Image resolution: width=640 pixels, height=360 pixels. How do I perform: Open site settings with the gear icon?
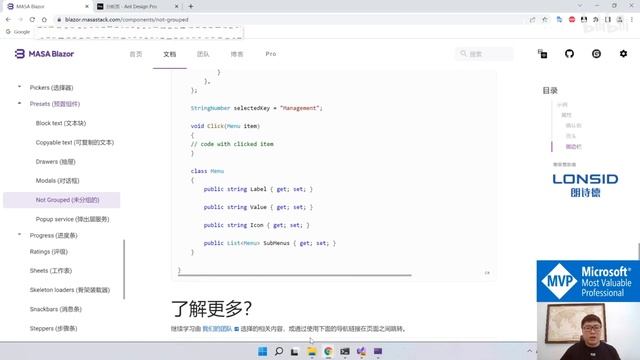click(623, 53)
